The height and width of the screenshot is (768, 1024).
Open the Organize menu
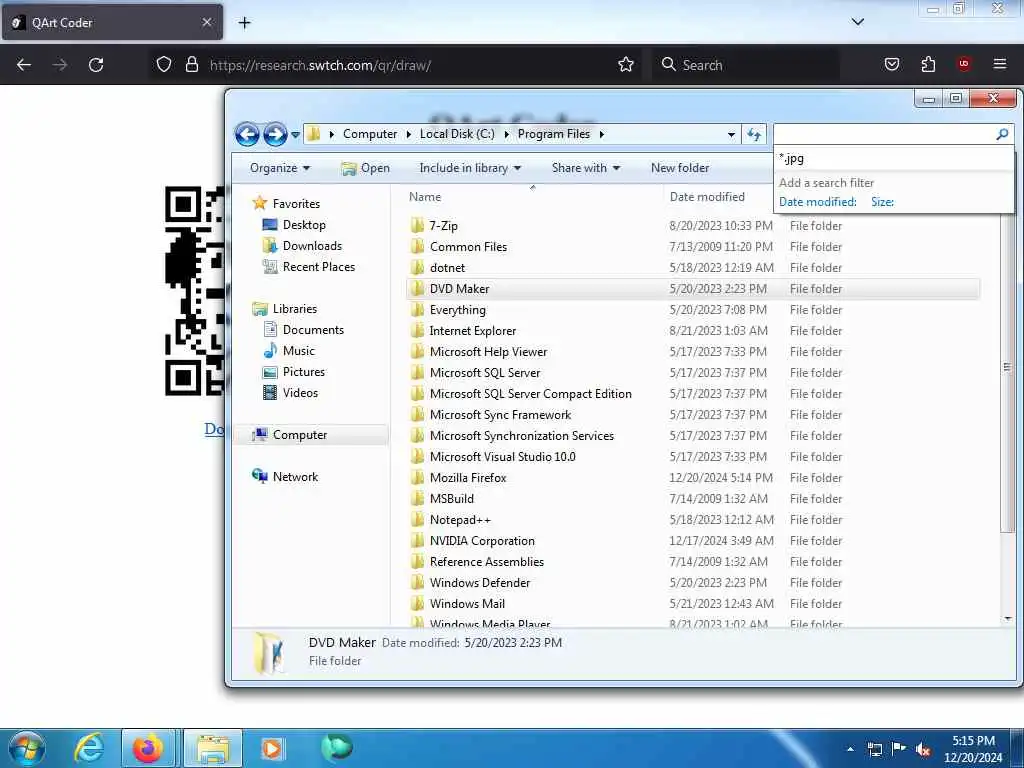click(280, 168)
